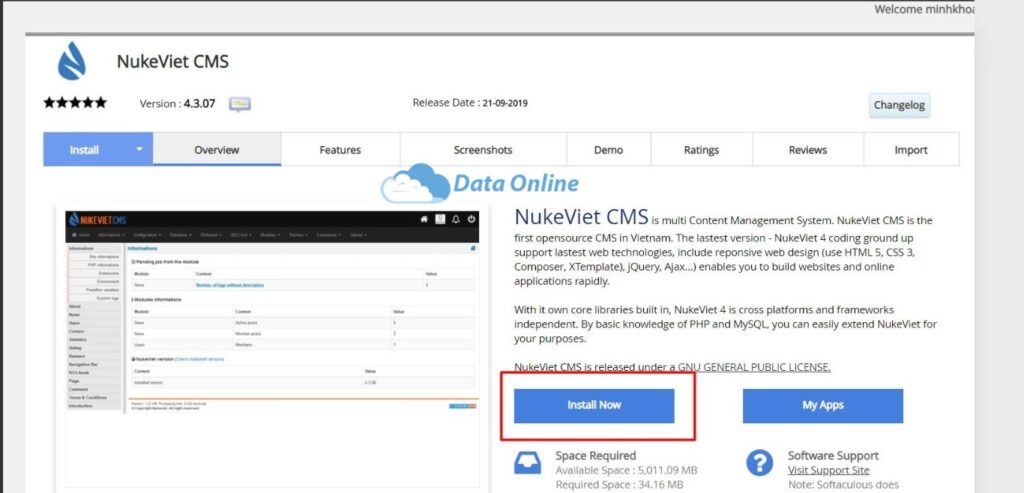Viewport: 1024px width, 493px height.
Task: Click the NukeViet CMS title heading
Action: [x=173, y=61]
